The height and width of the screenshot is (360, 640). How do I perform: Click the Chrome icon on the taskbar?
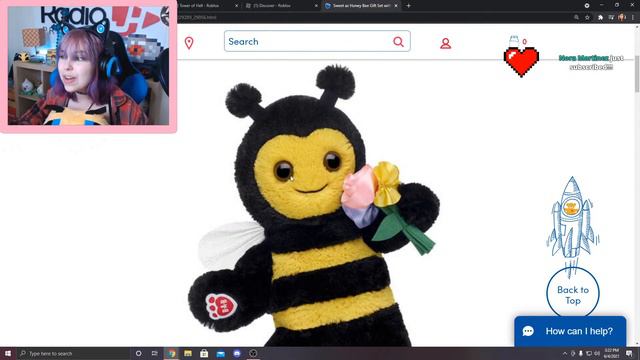(x=171, y=353)
